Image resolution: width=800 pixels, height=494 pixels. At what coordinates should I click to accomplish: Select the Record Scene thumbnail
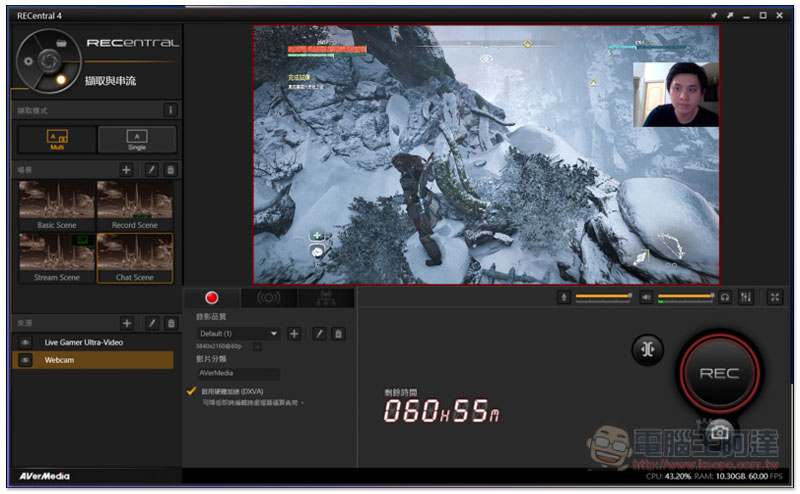tap(135, 206)
